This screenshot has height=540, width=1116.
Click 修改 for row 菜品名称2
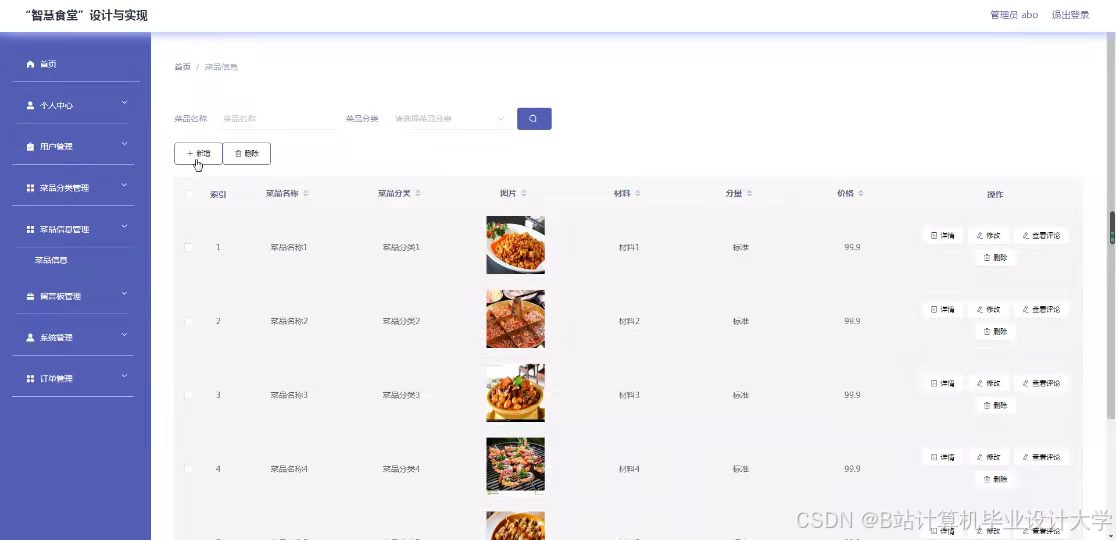[x=989, y=309]
